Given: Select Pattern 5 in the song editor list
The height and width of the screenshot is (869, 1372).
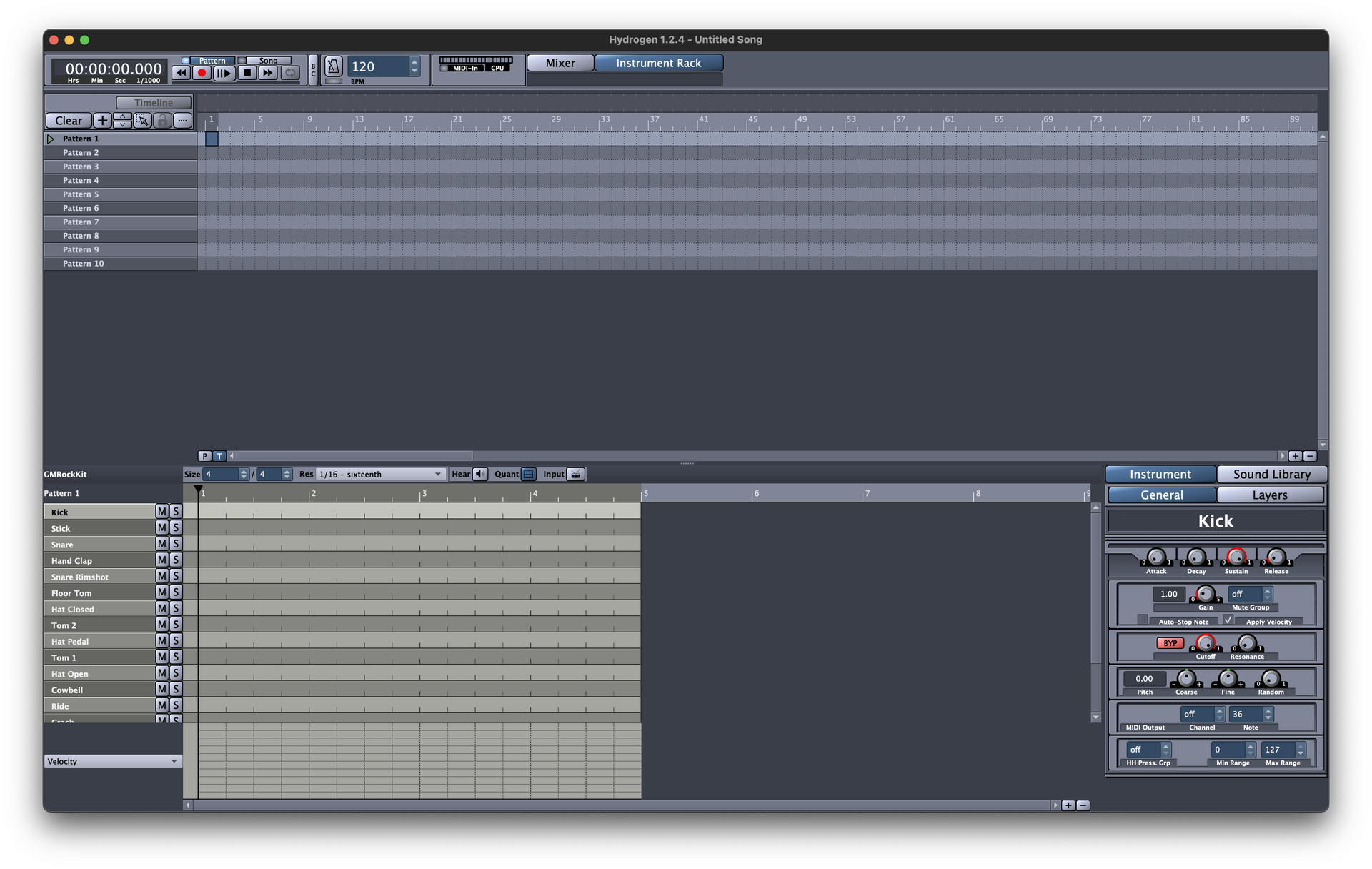Looking at the screenshot, I should [x=120, y=194].
